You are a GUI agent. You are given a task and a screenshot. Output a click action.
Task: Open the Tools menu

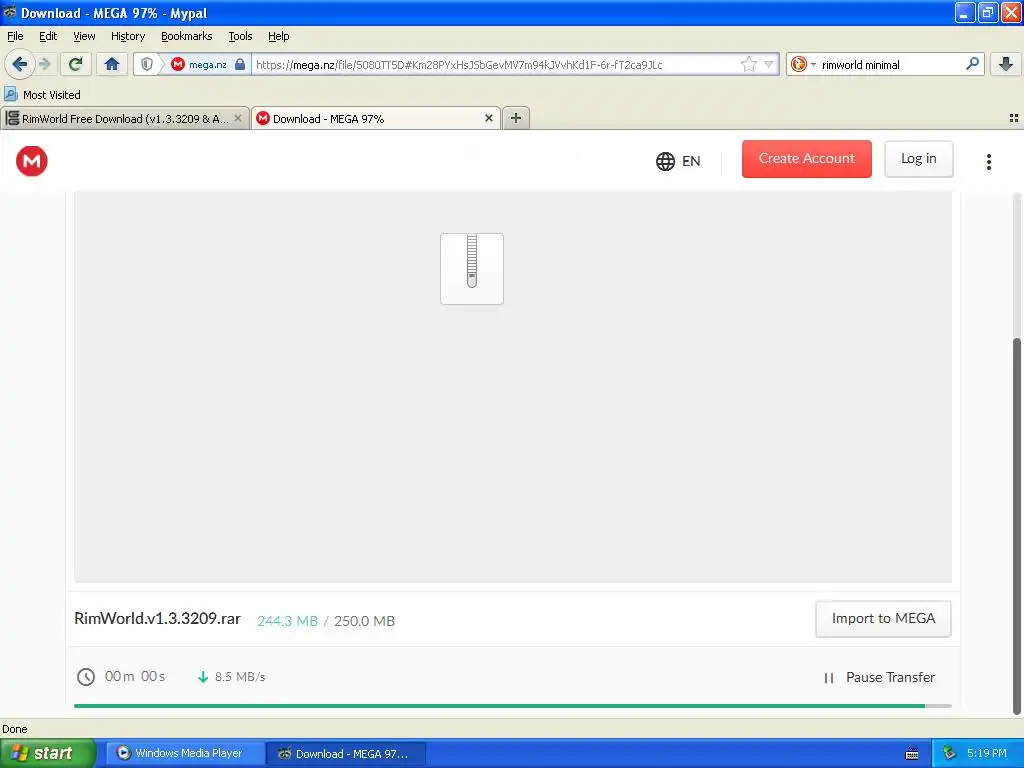click(x=240, y=36)
